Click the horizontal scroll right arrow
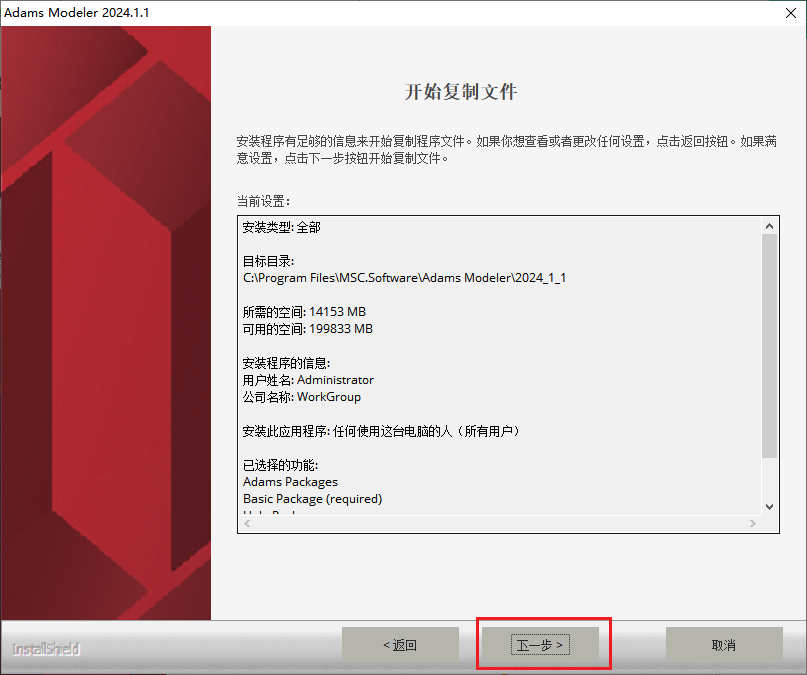Viewport: 807px width, 675px height. 753,523
